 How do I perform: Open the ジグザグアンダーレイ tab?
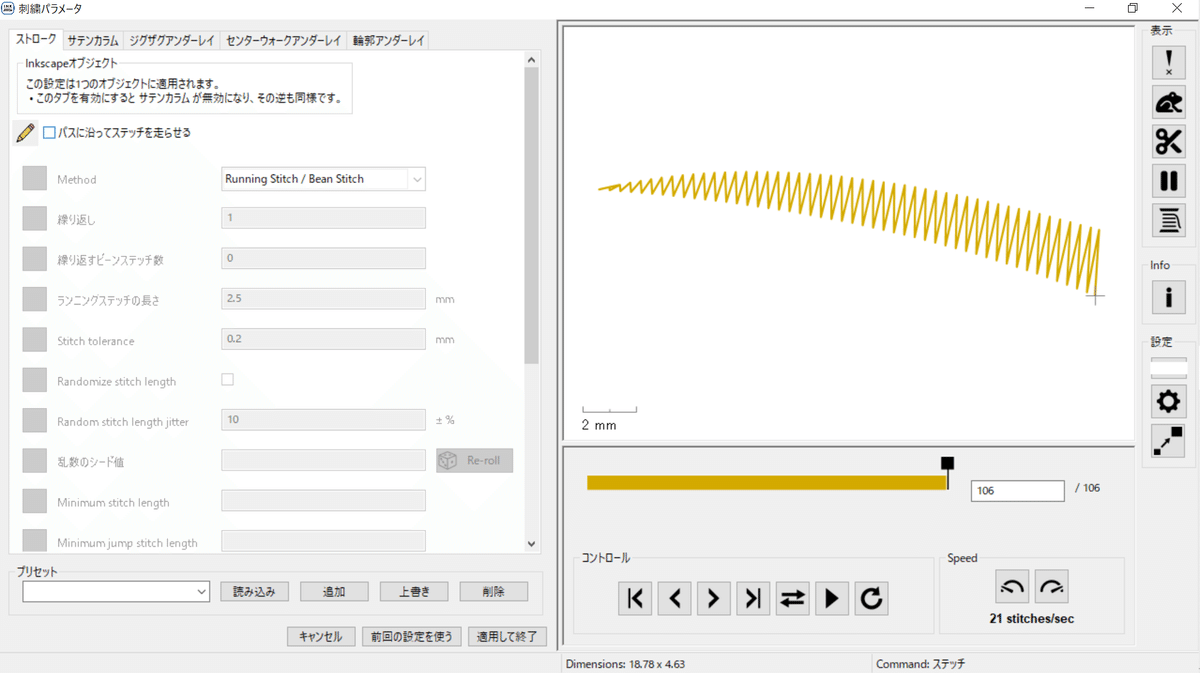[170, 40]
